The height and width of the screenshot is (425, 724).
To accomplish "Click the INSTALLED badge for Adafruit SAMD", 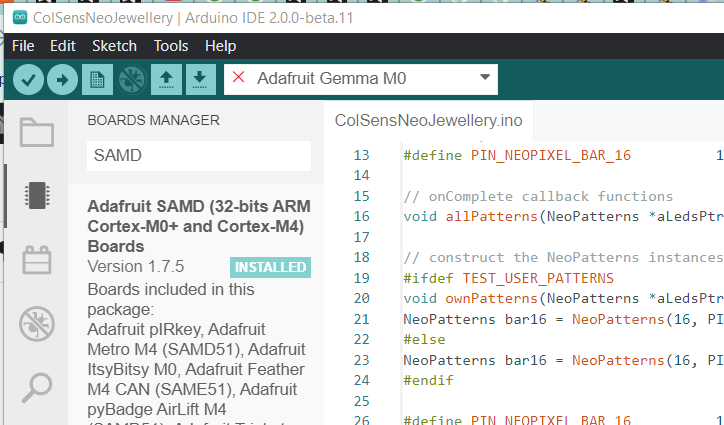I will click(x=270, y=267).
